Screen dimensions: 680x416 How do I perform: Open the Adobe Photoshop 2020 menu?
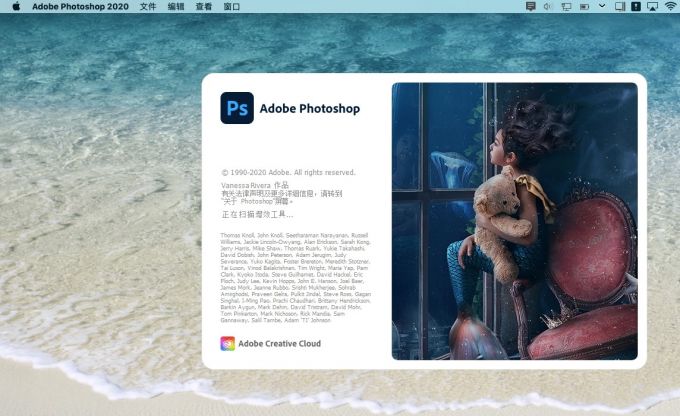pos(80,7)
